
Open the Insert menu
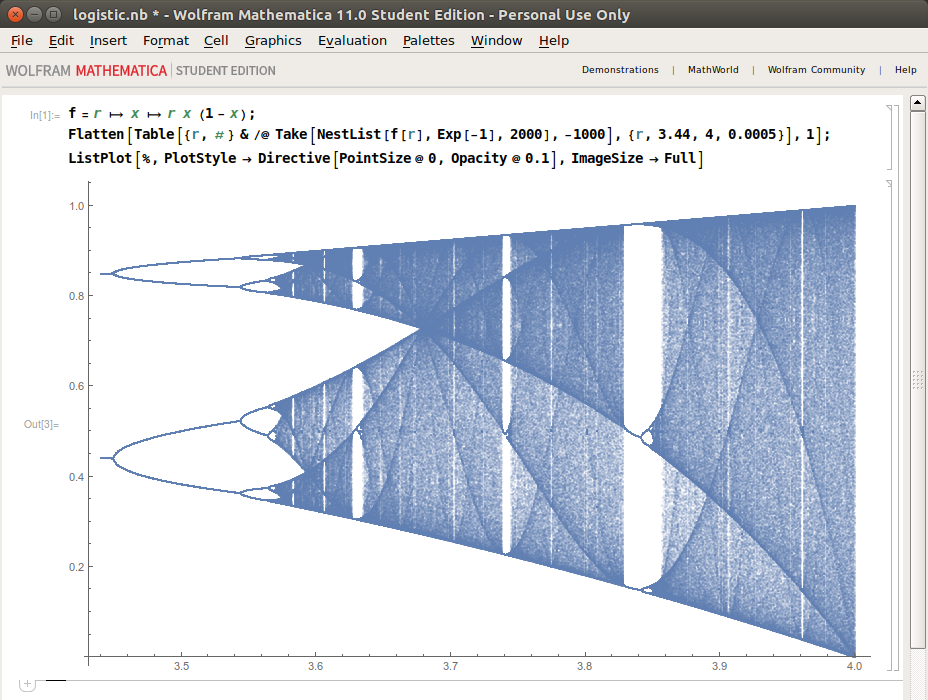coord(108,40)
